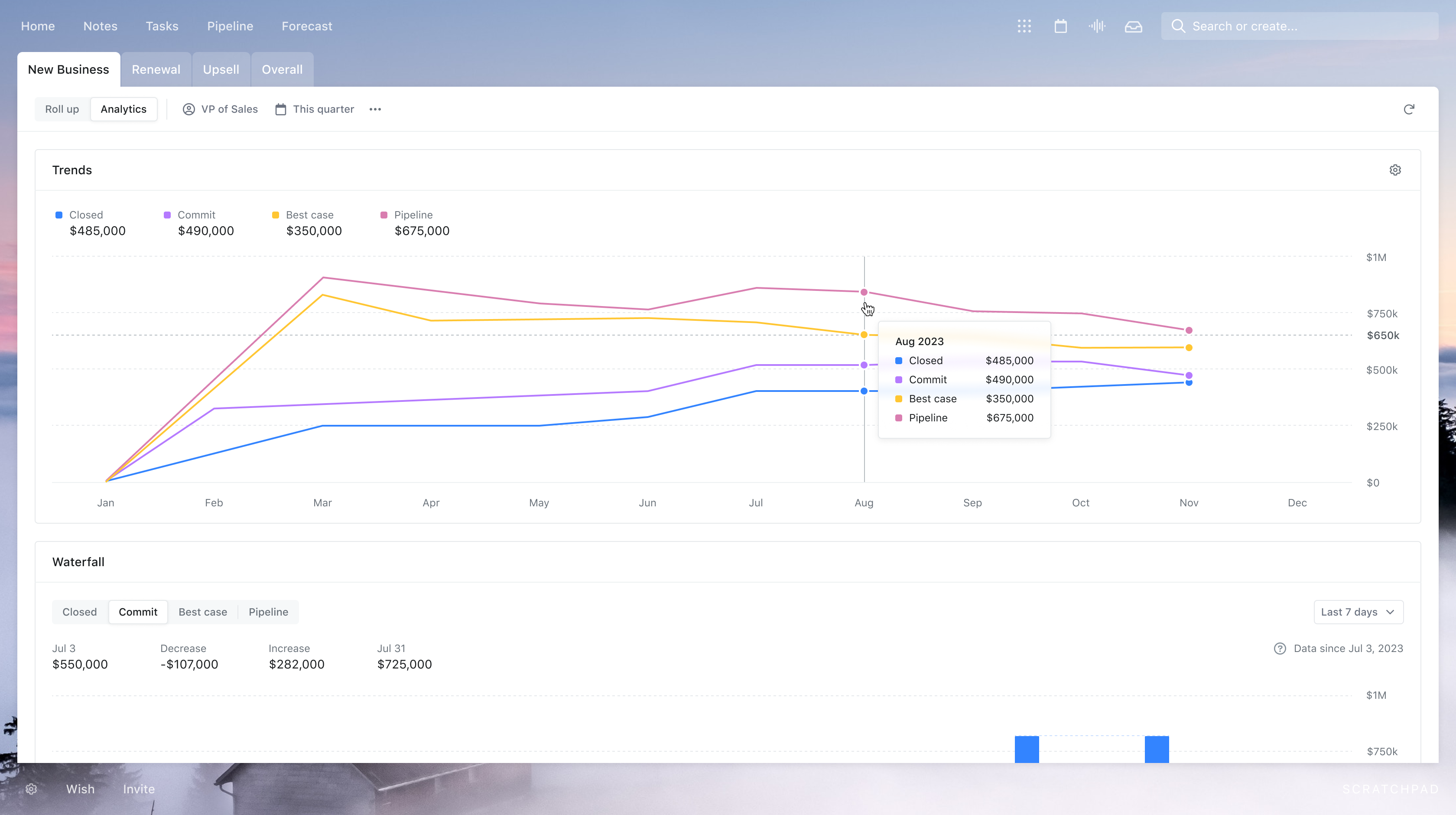The height and width of the screenshot is (815, 1456).
Task: Open the apps grid icon in top bar
Action: pos(1024,26)
